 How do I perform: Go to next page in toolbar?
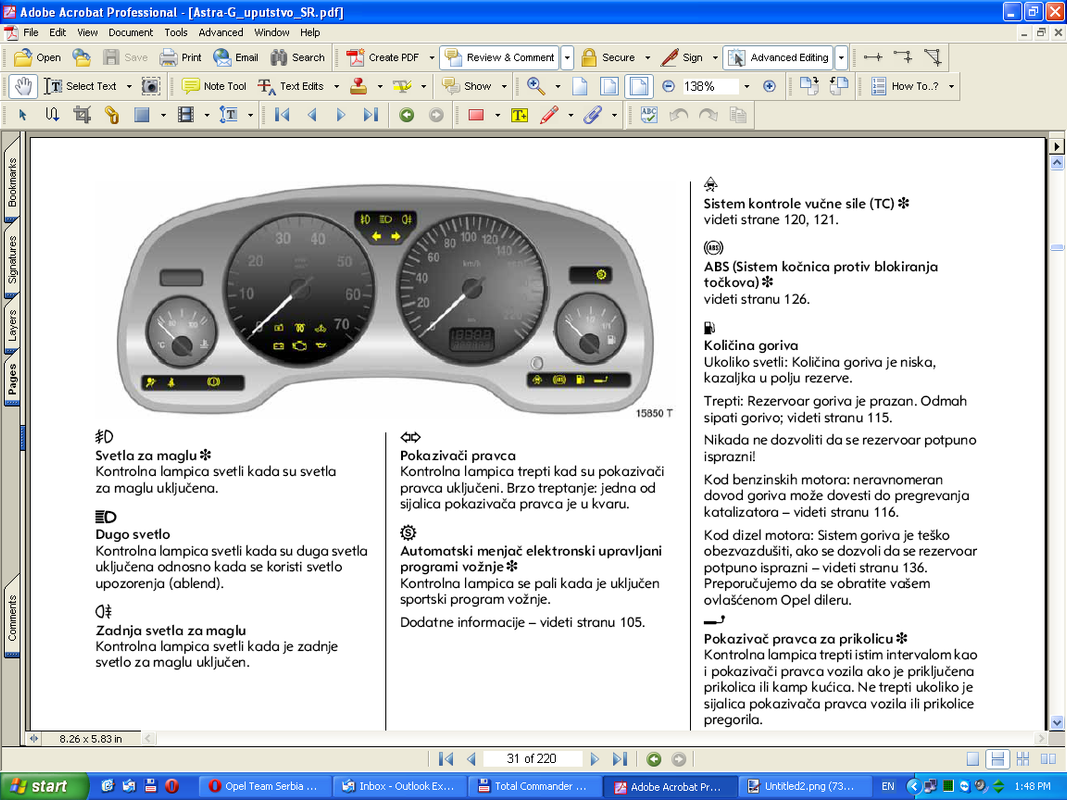[341, 115]
